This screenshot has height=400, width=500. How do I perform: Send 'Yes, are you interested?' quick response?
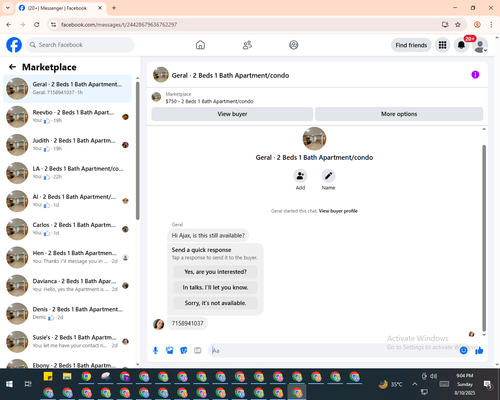(x=215, y=272)
